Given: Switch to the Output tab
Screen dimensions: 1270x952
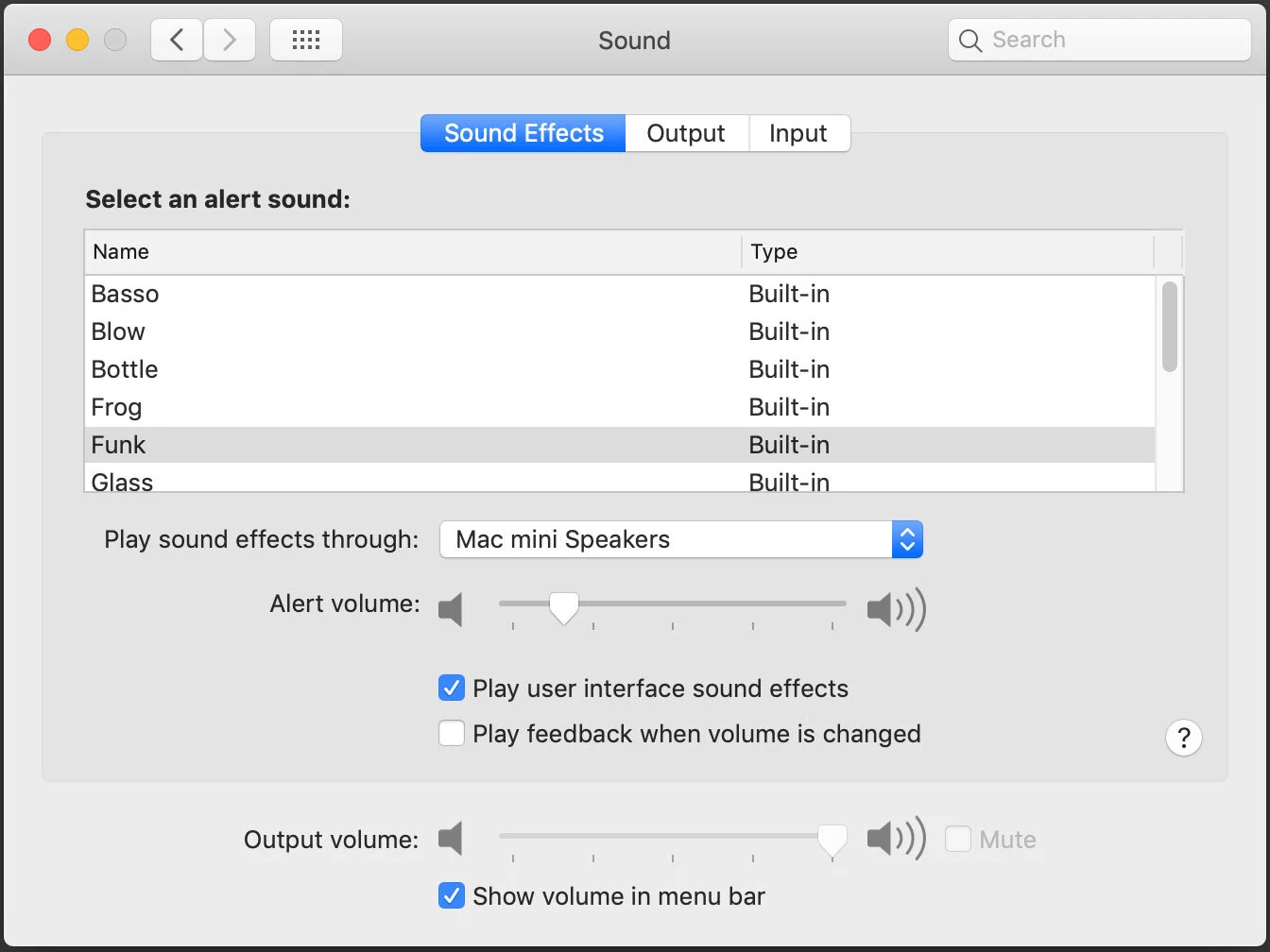Looking at the screenshot, I should point(687,133).
